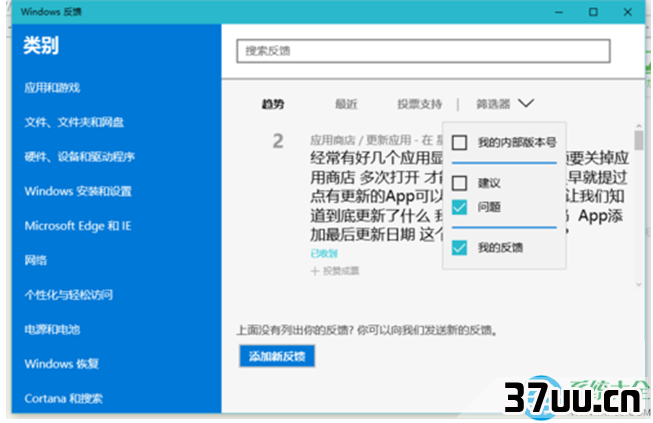
Task: Click the 应用商店 / 更新应用 breadcrumb text
Action: click(361, 140)
